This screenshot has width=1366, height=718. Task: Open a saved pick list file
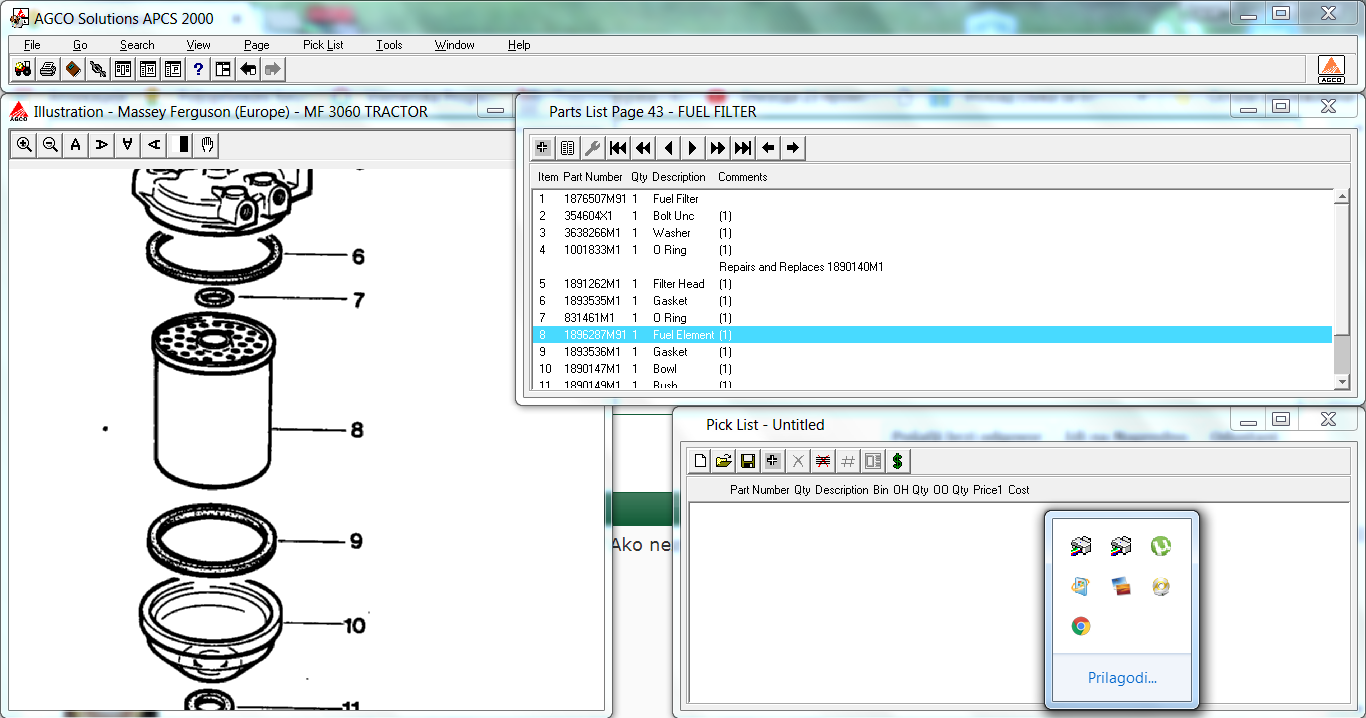tap(724, 461)
